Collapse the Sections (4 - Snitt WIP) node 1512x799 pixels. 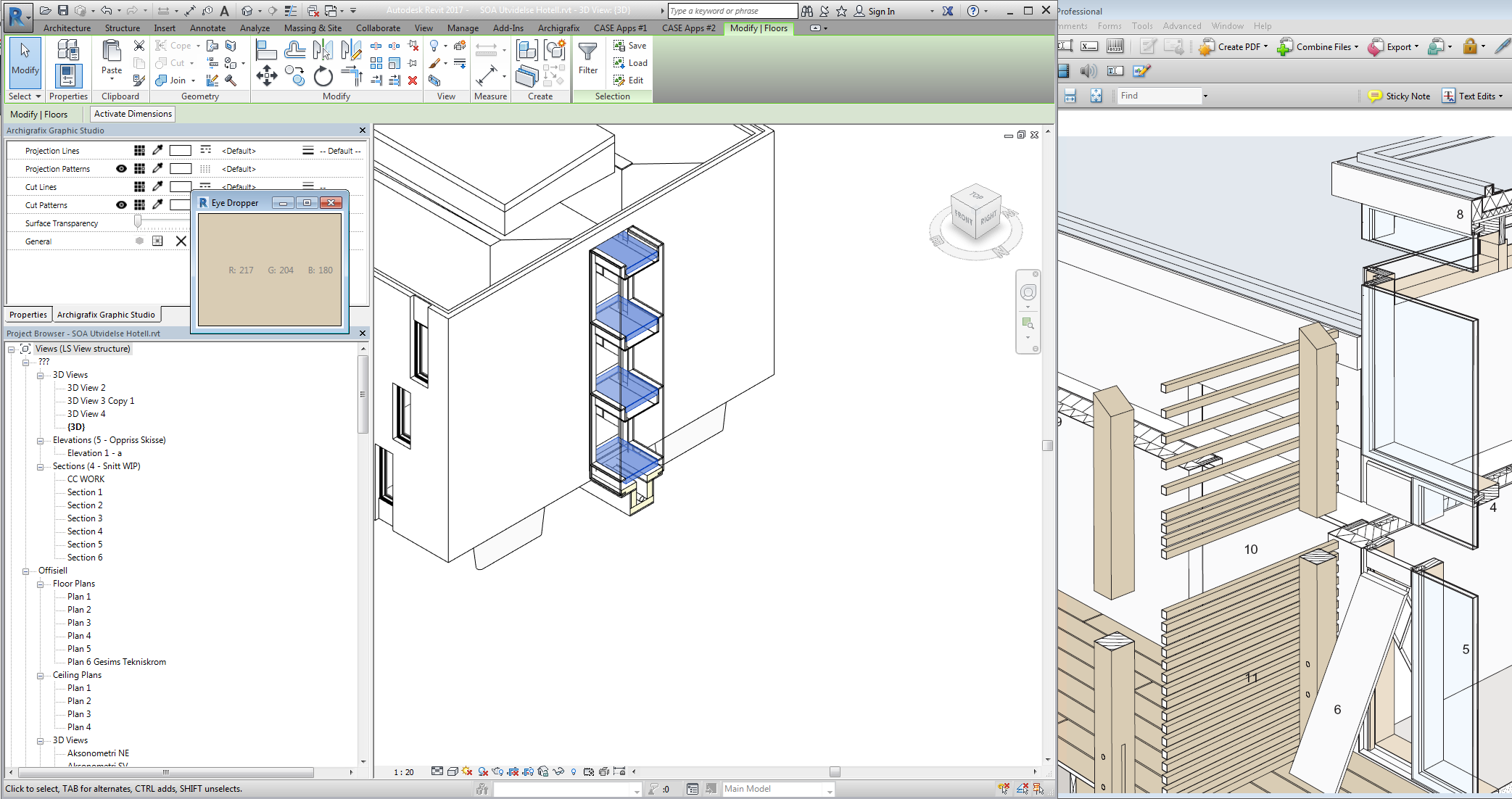(x=41, y=466)
